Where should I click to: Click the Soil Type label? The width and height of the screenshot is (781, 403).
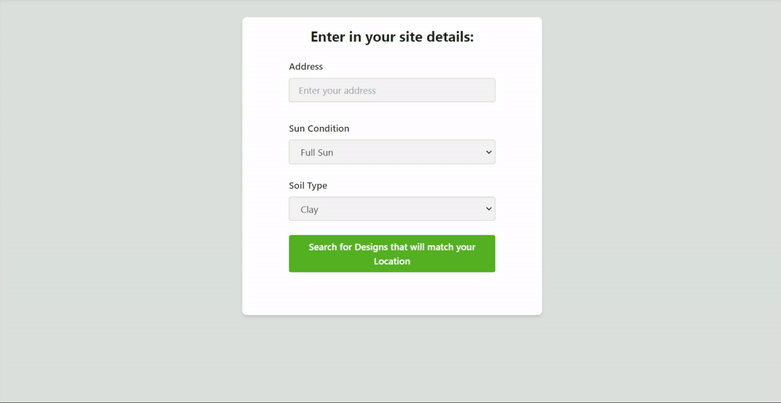click(x=308, y=185)
